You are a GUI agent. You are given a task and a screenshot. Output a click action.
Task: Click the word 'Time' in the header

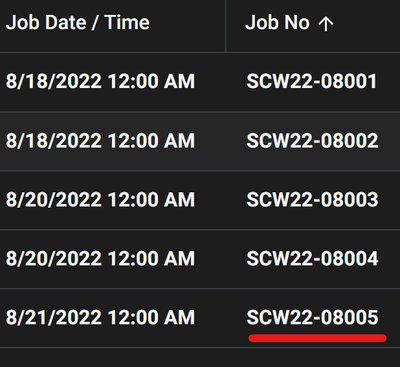click(127, 23)
